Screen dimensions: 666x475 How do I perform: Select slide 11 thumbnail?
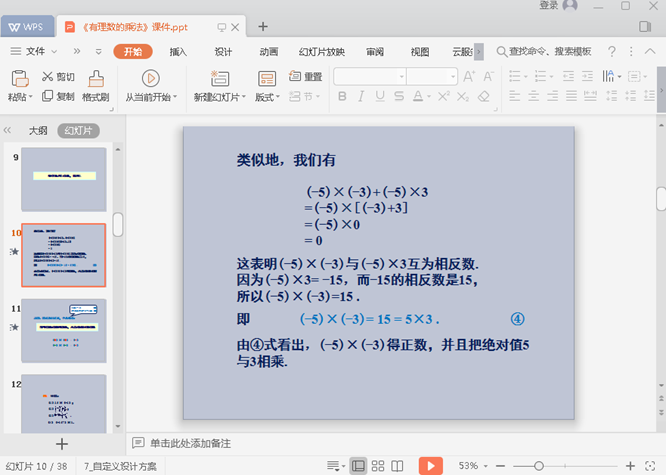[64, 331]
